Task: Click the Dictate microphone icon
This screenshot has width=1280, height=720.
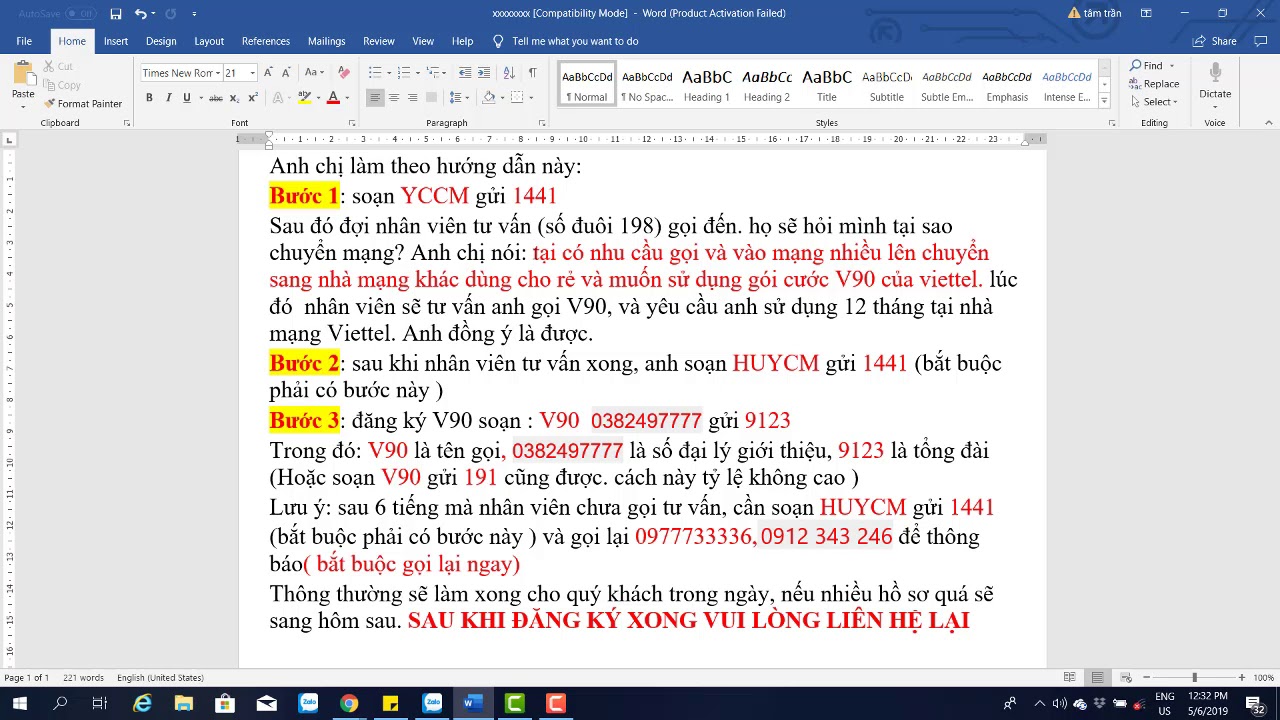Action: click(x=1215, y=73)
